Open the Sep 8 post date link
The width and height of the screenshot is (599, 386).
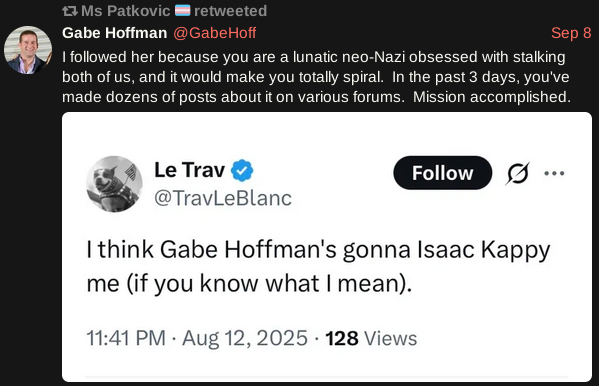[x=571, y=33]
